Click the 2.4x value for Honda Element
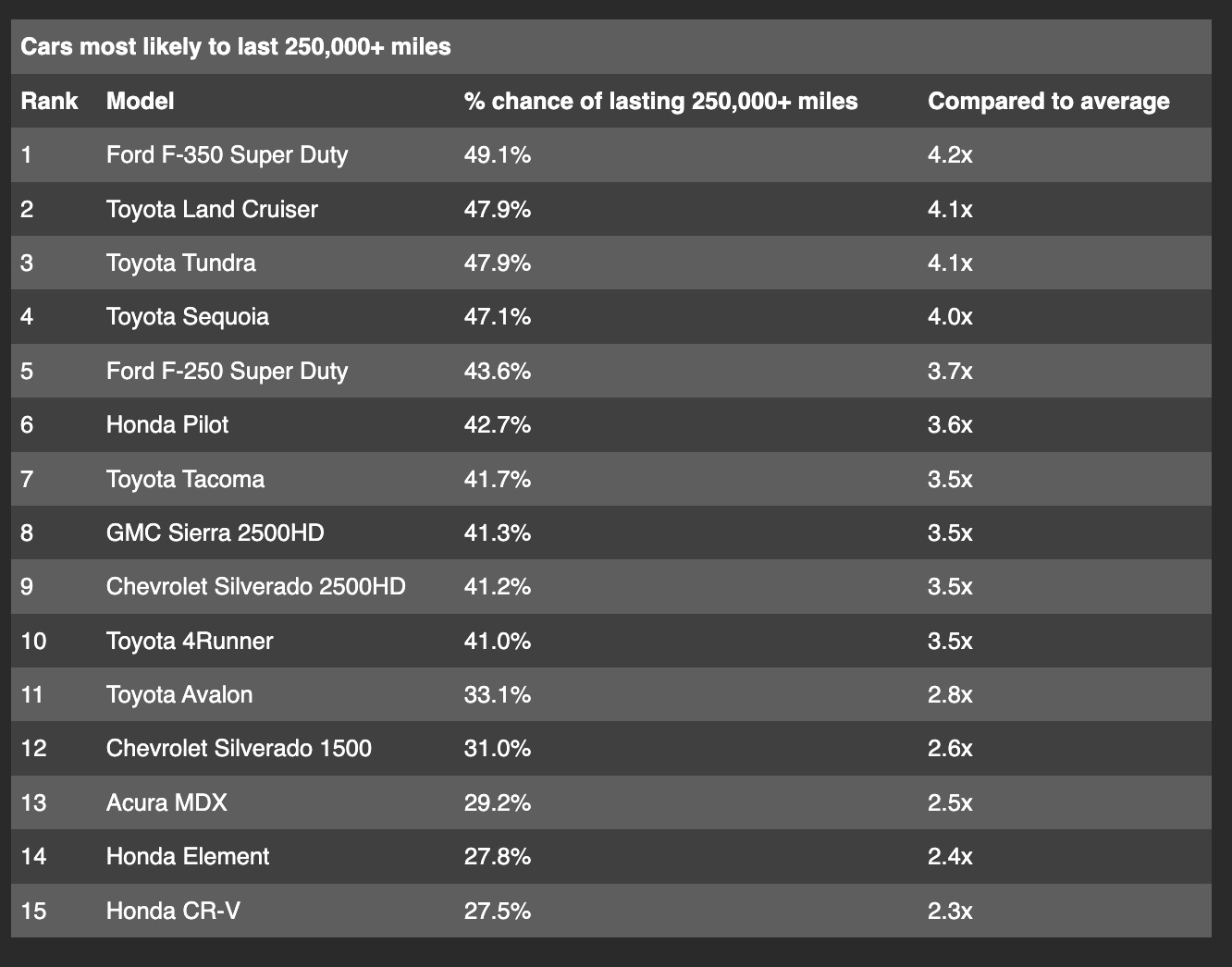The image size is (1232, 967). 950,856
